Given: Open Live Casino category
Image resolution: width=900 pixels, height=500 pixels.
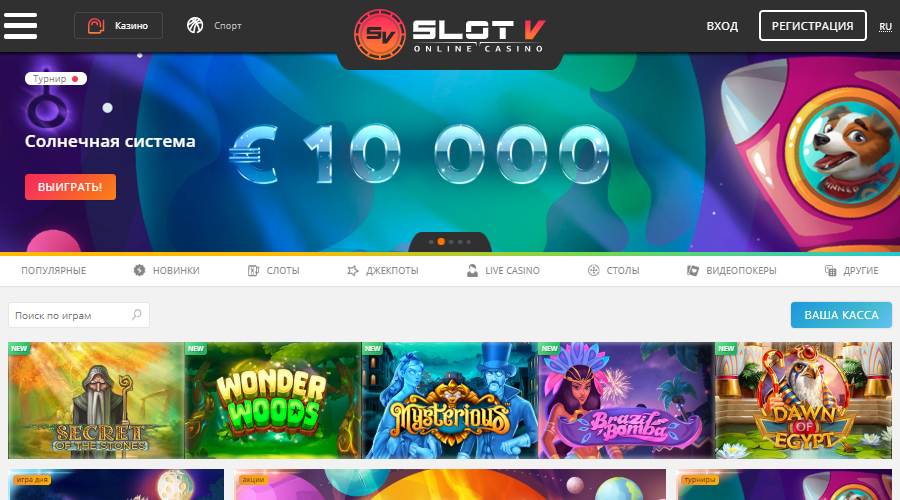Looking at the screenshot, I should click(503, 270).
